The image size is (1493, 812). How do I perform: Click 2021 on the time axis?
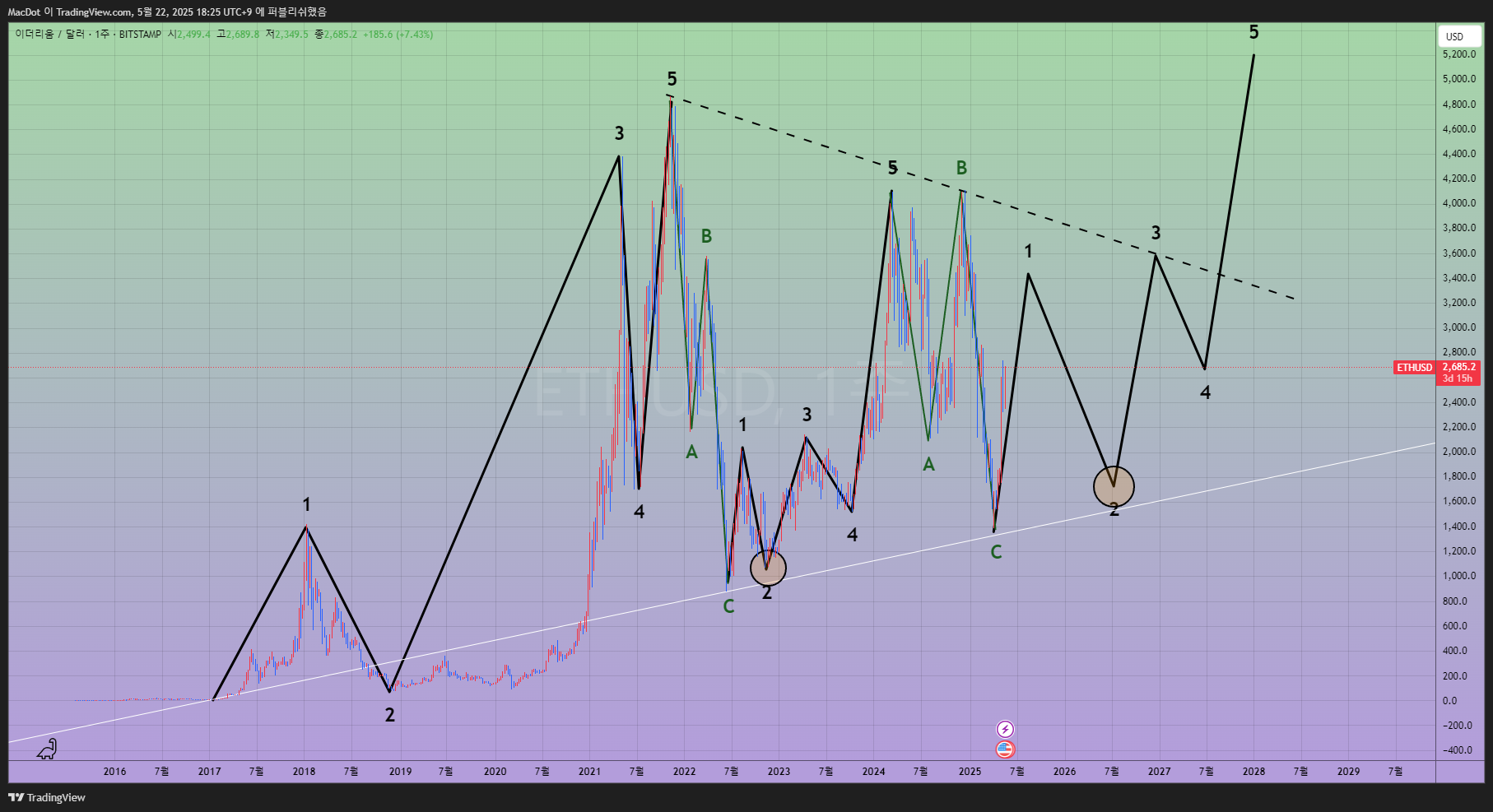pos(589,772)
